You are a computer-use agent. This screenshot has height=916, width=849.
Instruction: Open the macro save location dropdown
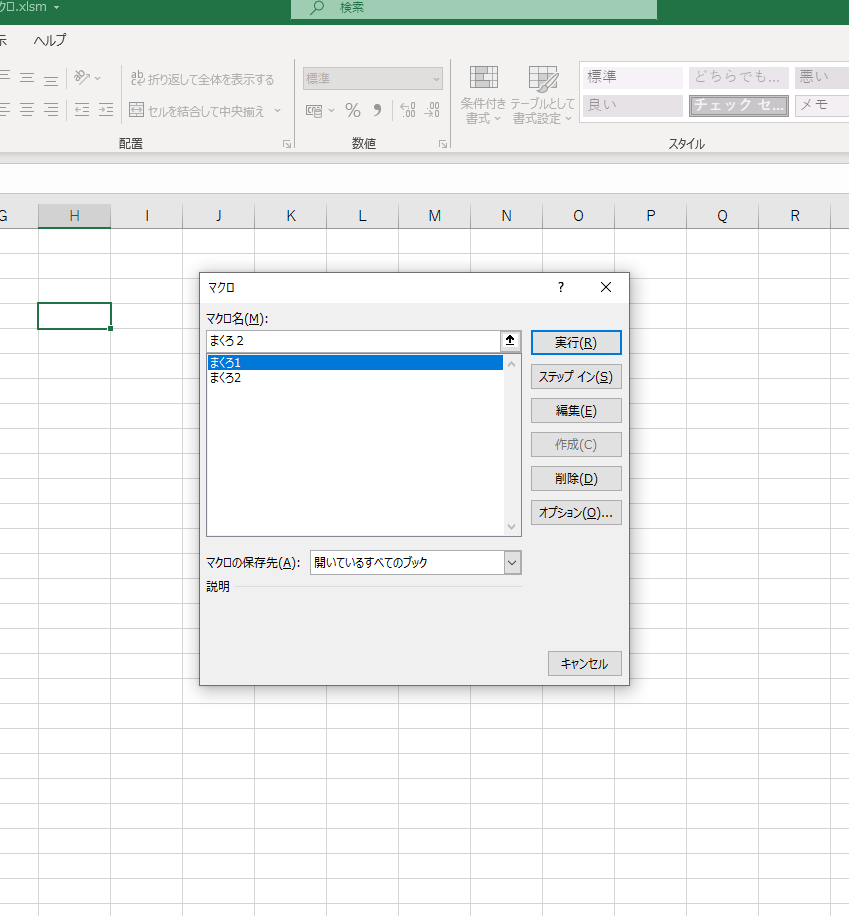point(512,563)
